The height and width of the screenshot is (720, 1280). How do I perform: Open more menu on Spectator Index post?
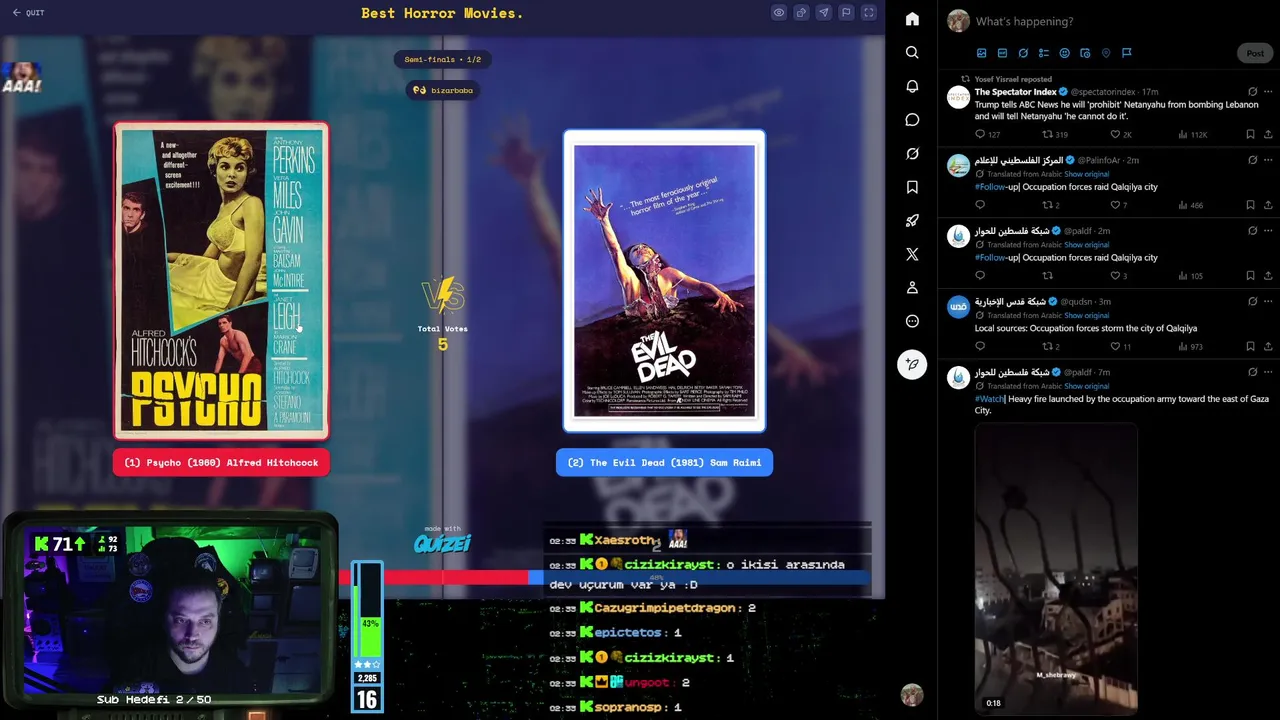1269,92
